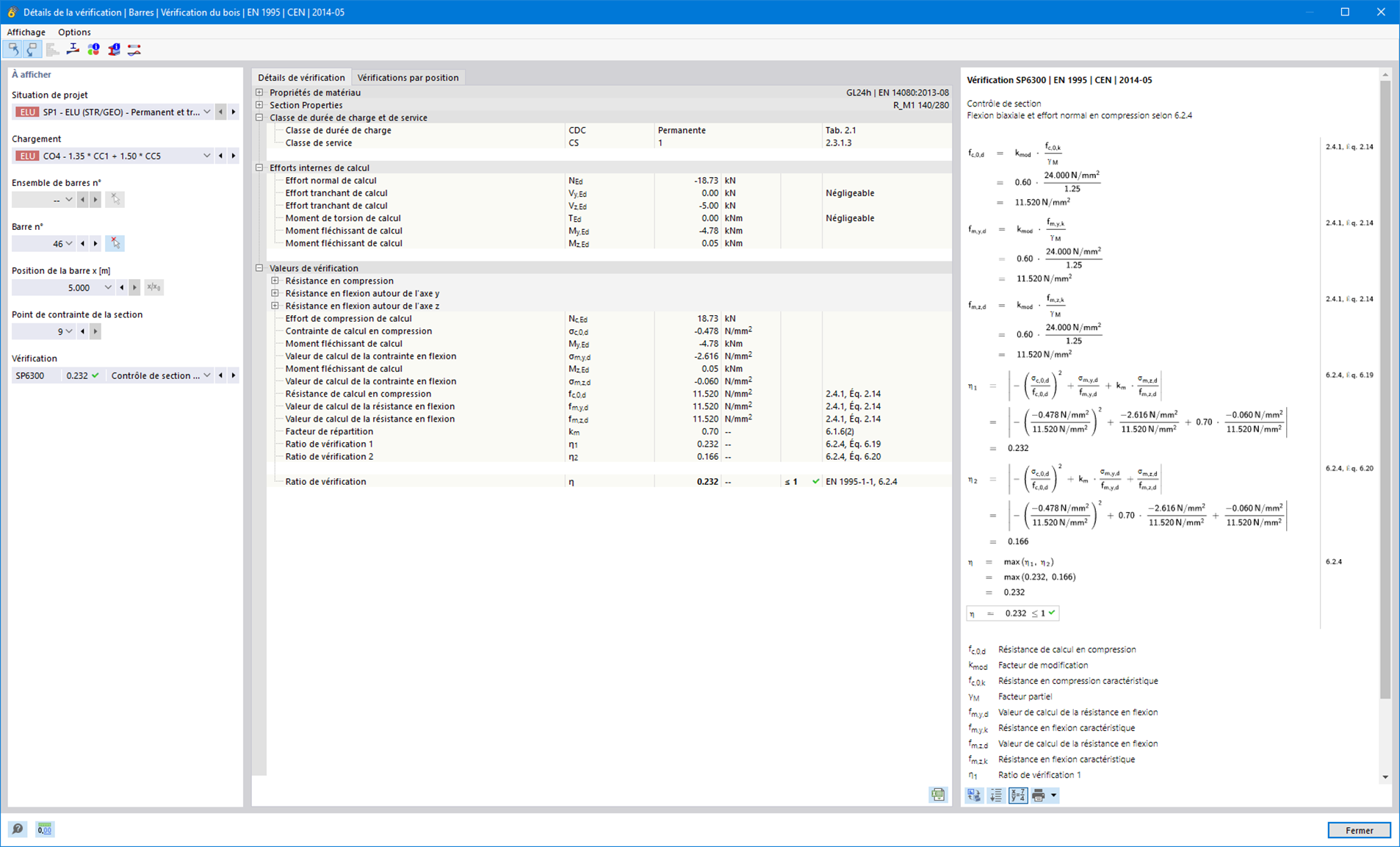Select the Classe de service row
This screenshot has height=847, width=1400.
tap(610, 143)
